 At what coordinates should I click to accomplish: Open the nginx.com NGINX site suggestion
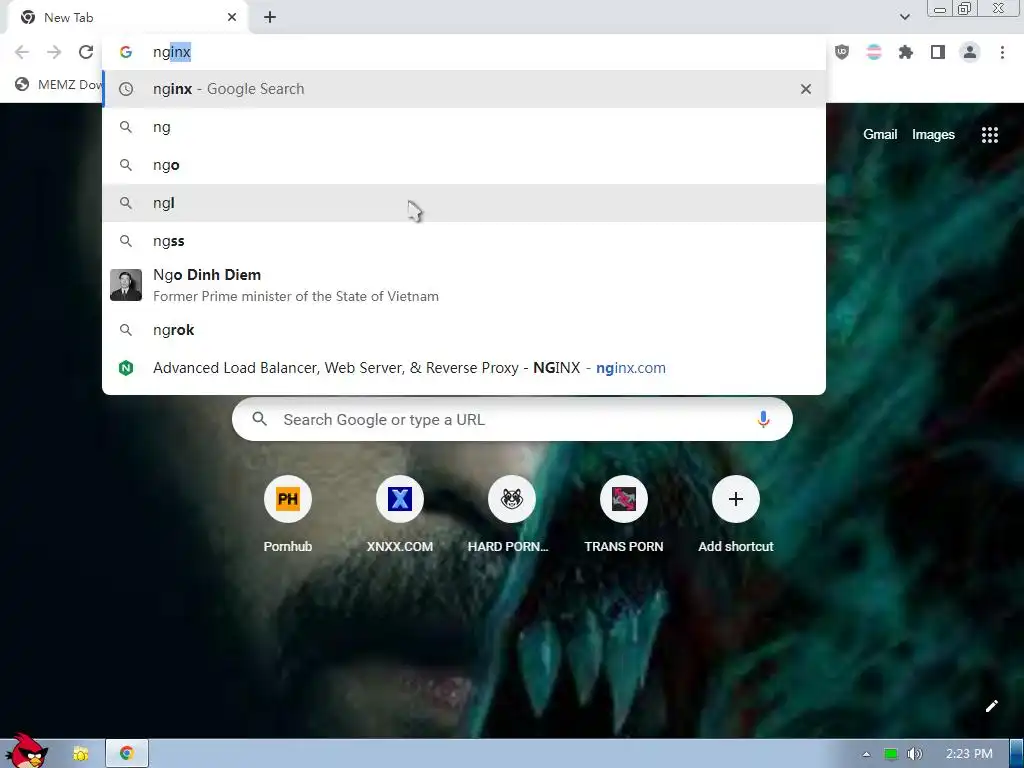coord(464,368)
